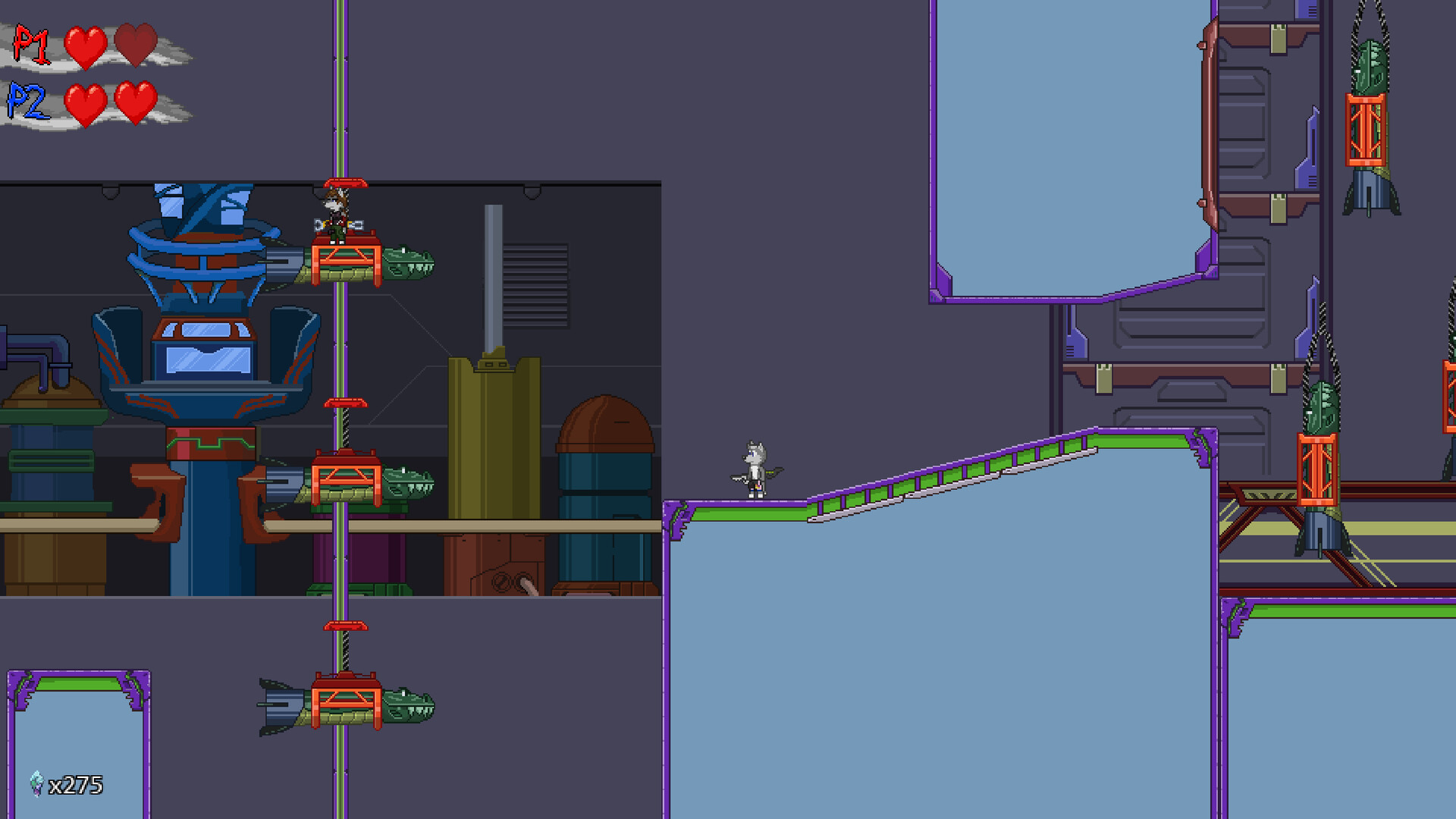Viewport: 1456px width, 819px height.
Task: Click P2's second red heart
Action: tap(136, 103)
